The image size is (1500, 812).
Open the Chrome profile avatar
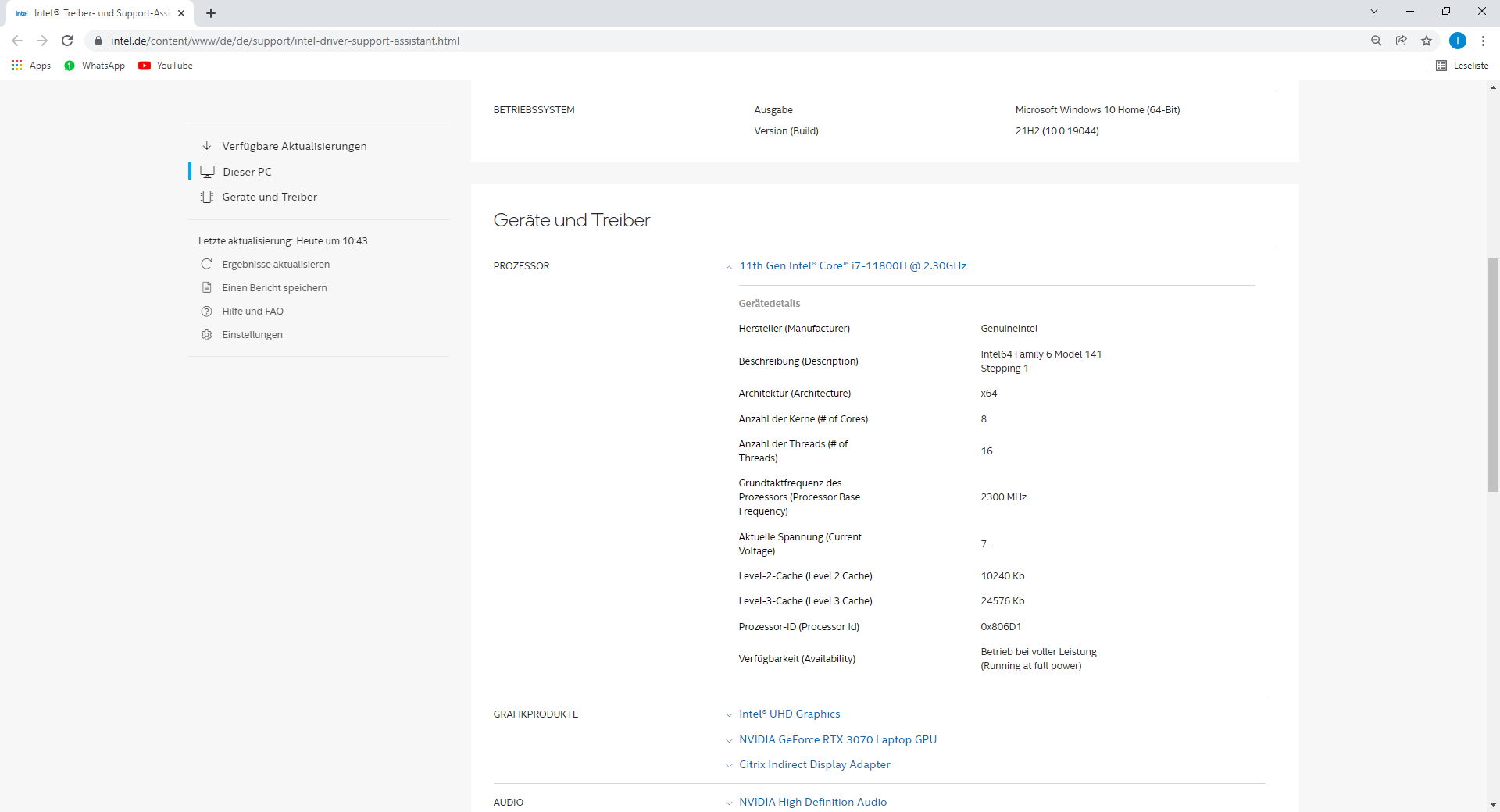pyautogui.click(x=1458, y=41)
